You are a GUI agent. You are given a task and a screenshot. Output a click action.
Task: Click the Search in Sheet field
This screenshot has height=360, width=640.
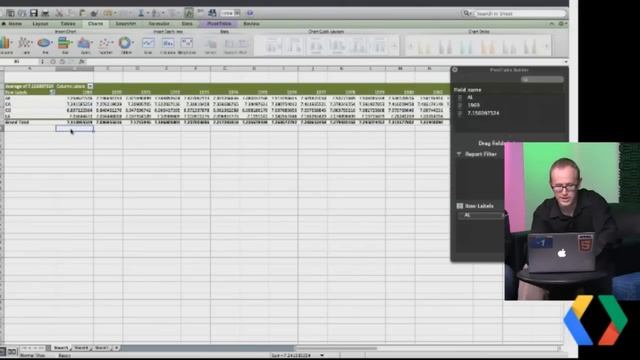coord(519,13)
